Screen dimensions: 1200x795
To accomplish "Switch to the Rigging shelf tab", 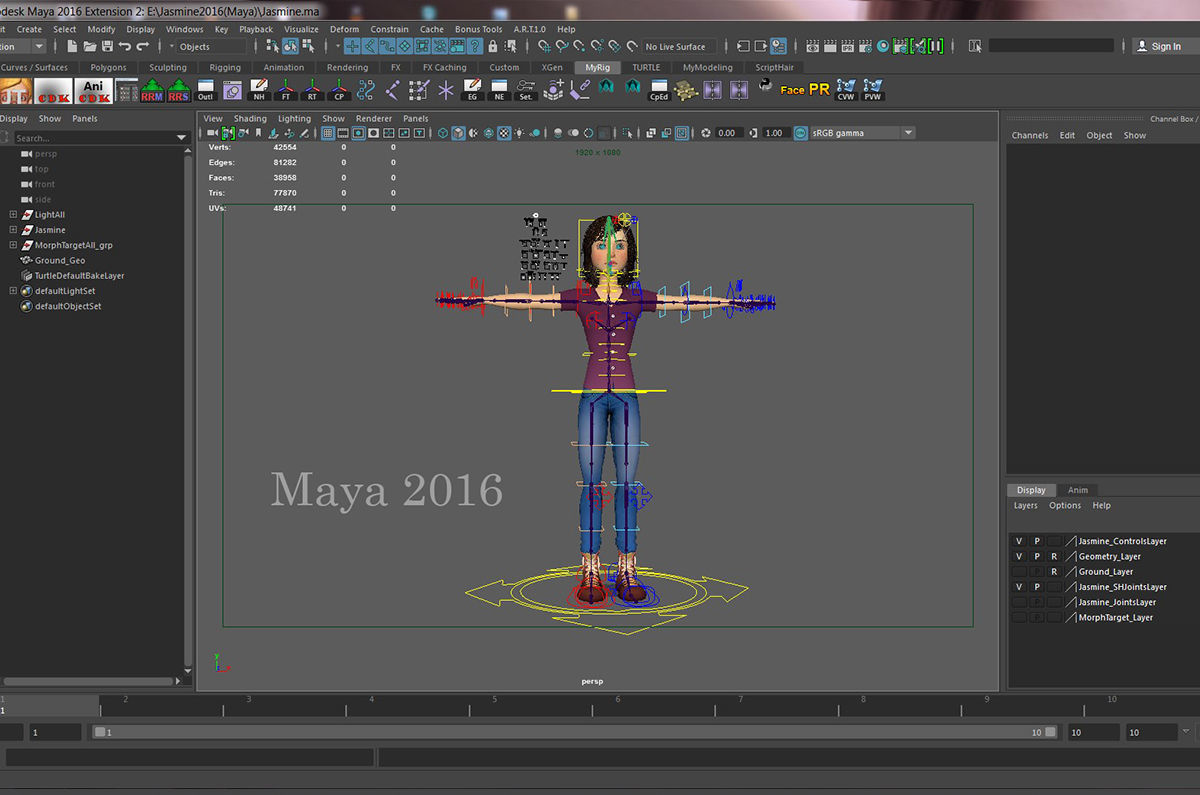I will [x=225, y=68].
